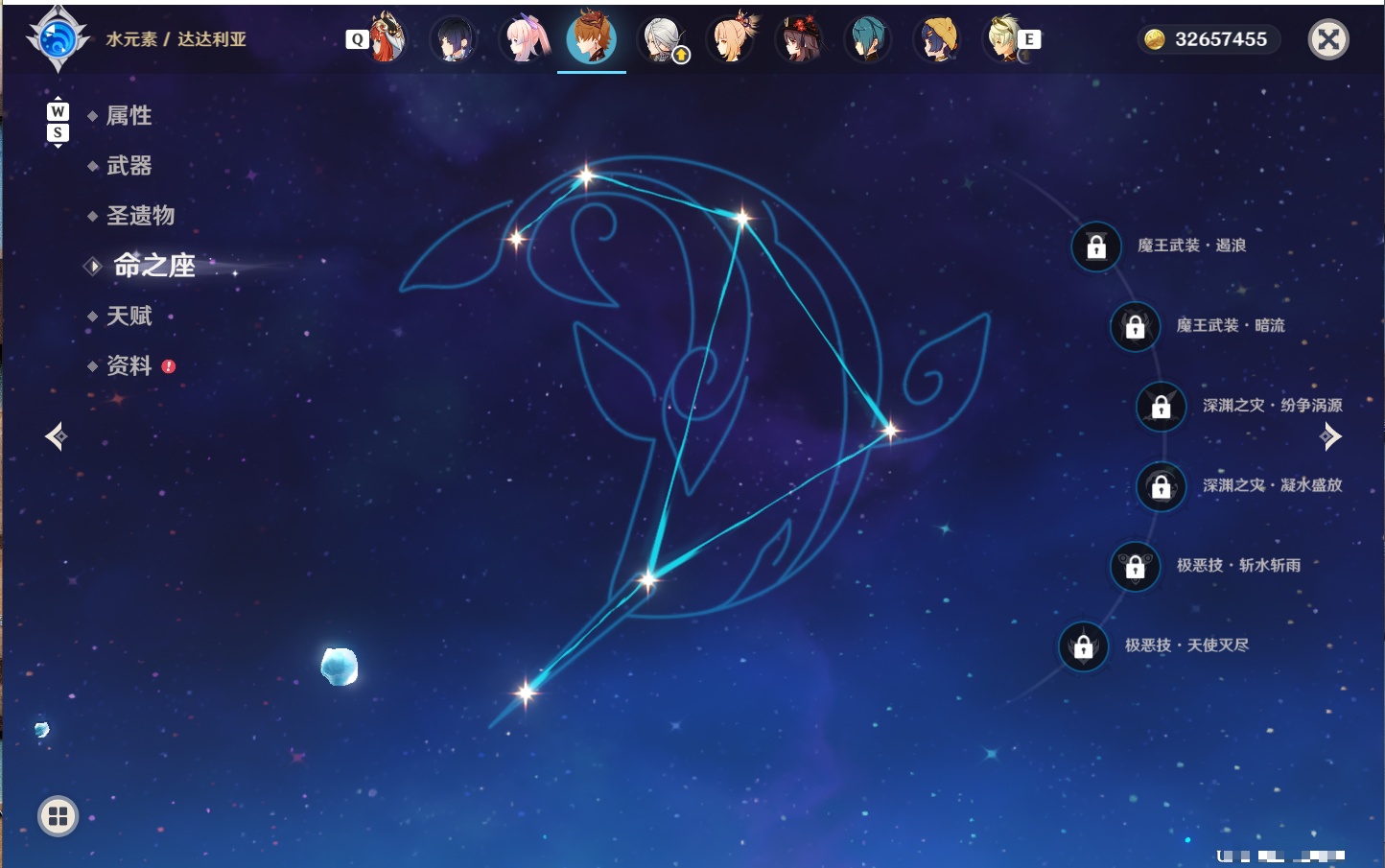This screenshot has height=868, width=1385.
Task: Select the highlighted orange-haired Tartaglia avatar
Action: coord(592,38)
